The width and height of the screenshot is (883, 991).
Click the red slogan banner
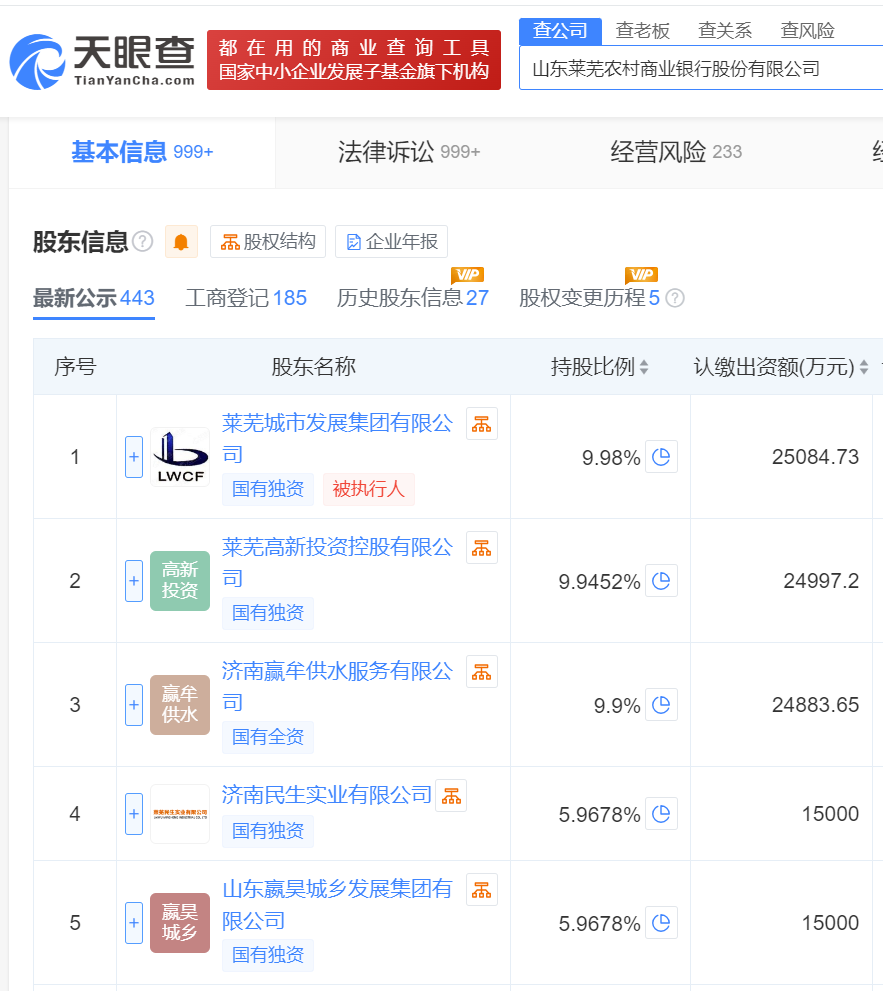(354, 60)
